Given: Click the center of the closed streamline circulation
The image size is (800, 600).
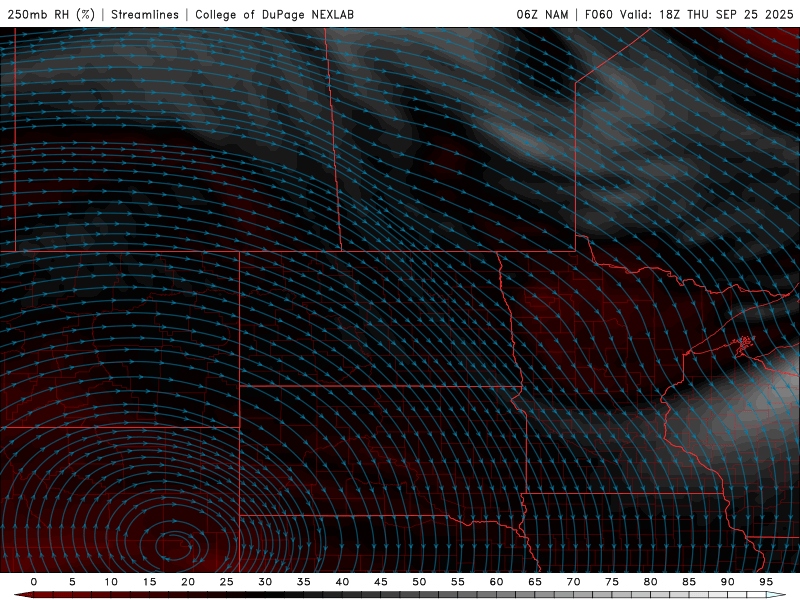Looking at the screenshot, I should pos(173,545).
